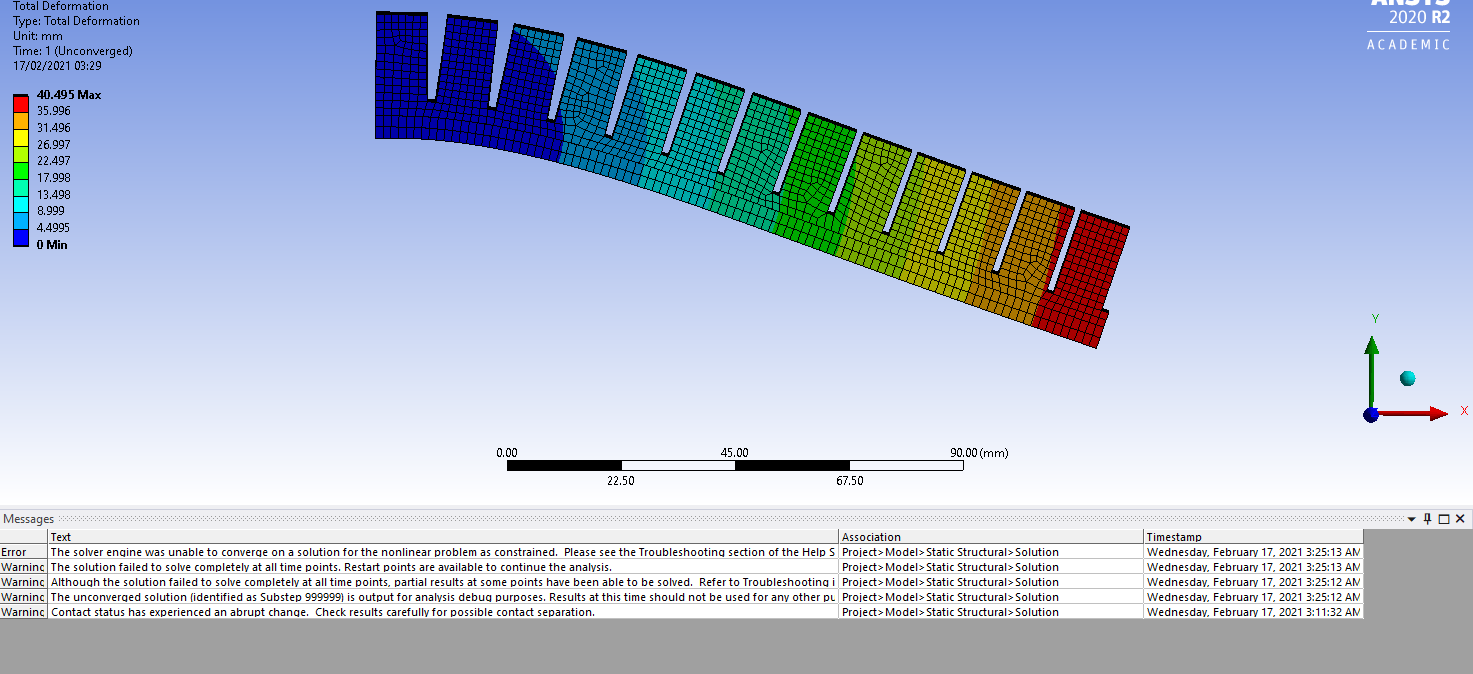Click the 67.50 label on the scale ruler
The image size is (1473, 674).
tap(849, 481)
